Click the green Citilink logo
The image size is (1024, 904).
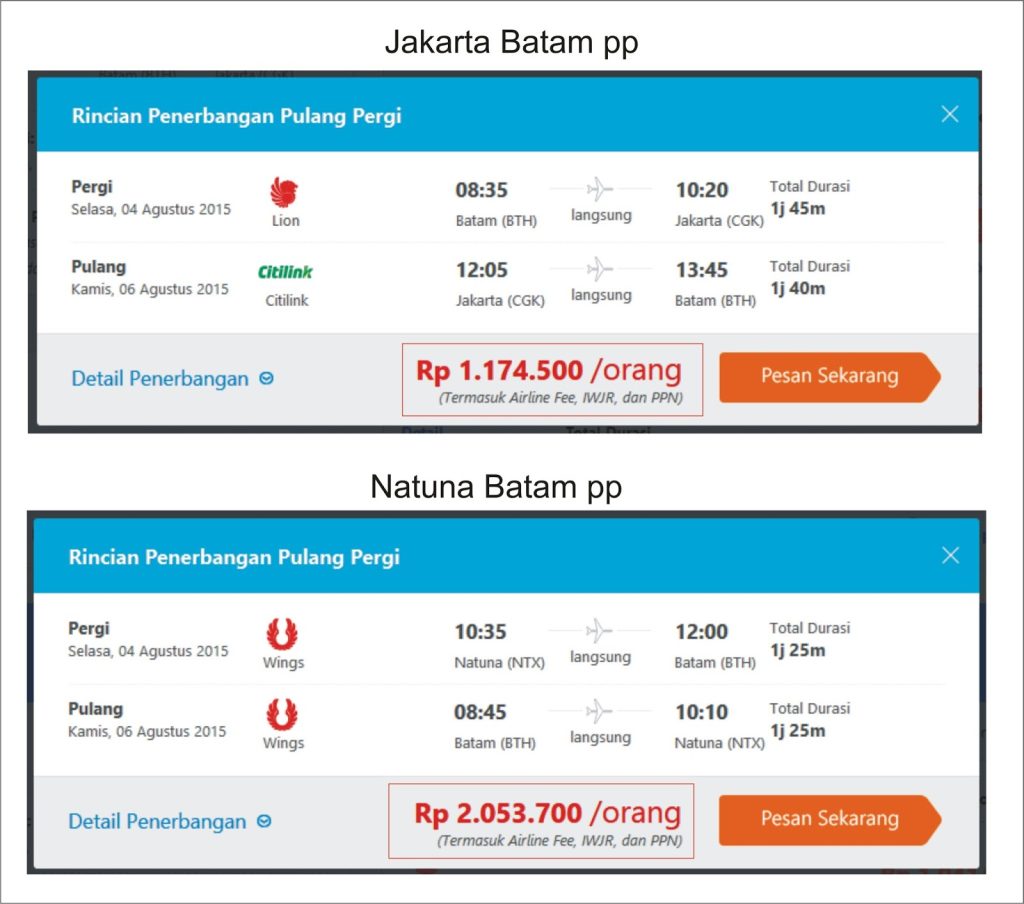pos(285,271)
